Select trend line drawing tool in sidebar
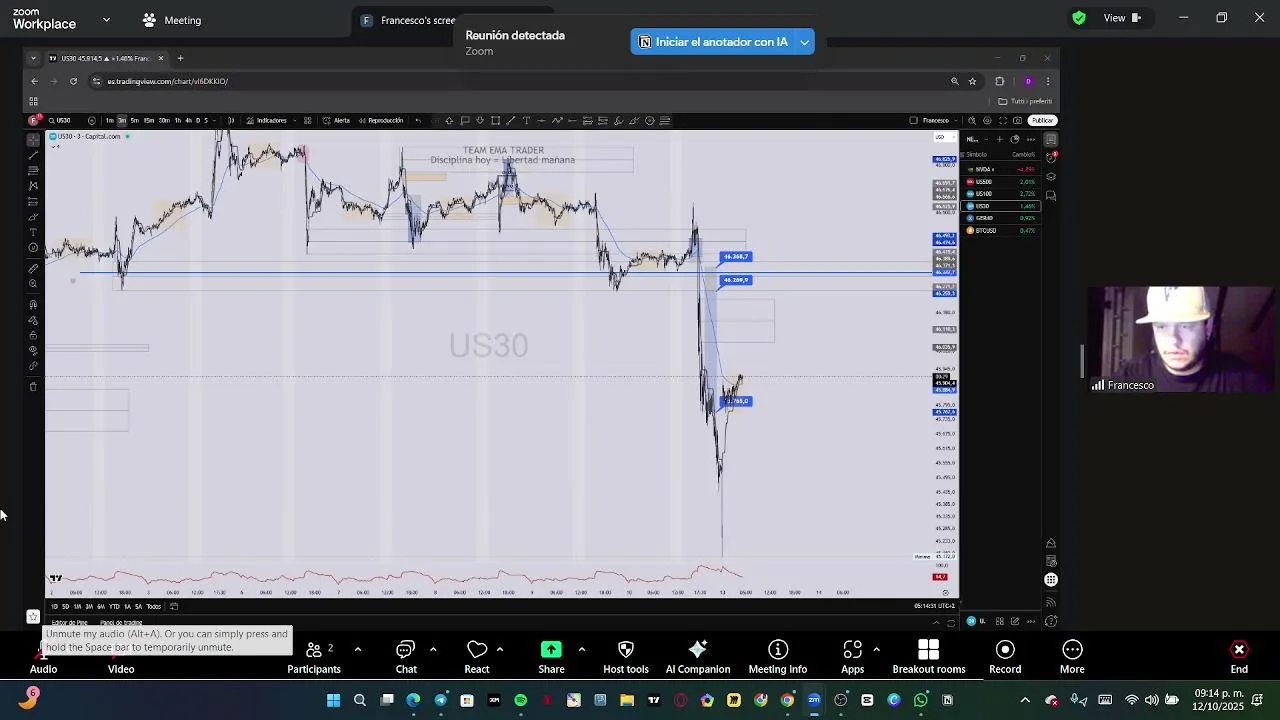This screenshot has height=720, width=1280. (33, 154)
